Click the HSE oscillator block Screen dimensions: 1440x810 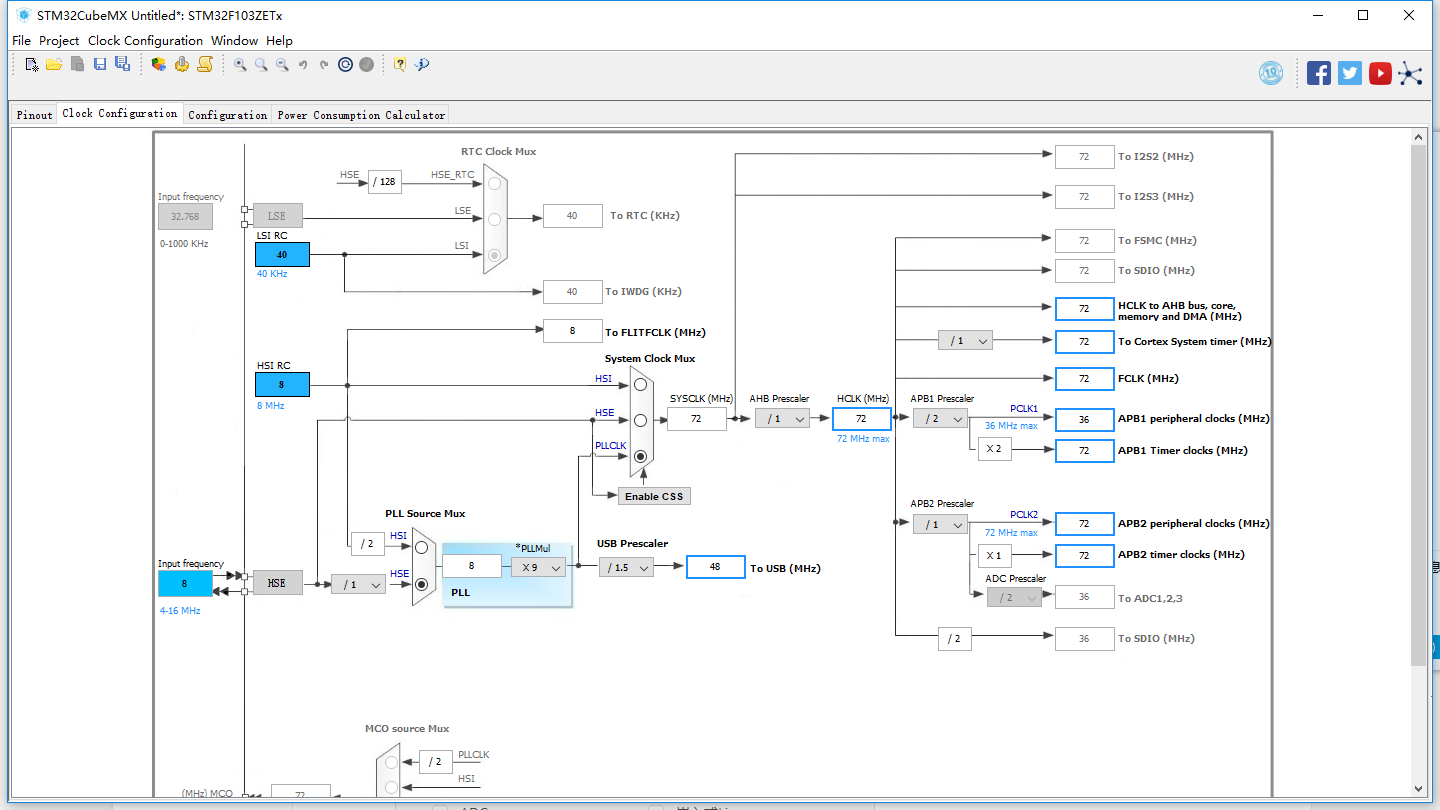[x=277, y=583]
